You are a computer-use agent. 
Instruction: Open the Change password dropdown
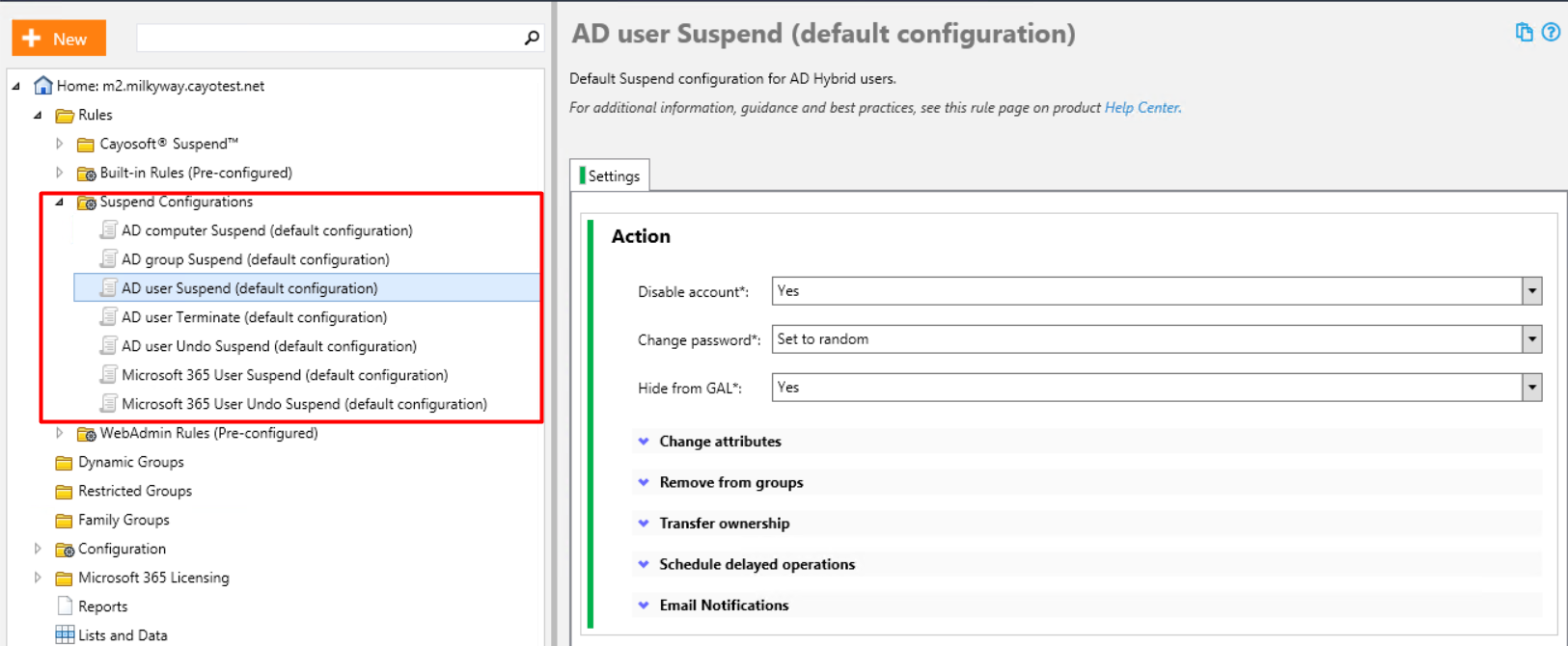coord(1532,339)
